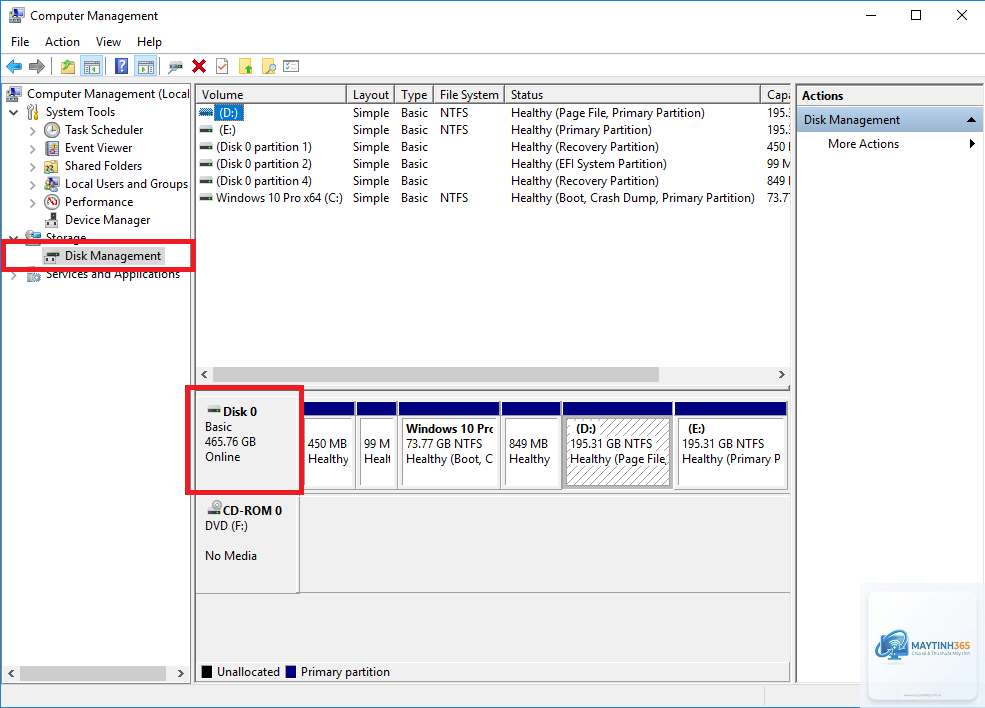Select Event Viewer in the tree
The image size is (985, 708).
(99, 148)
